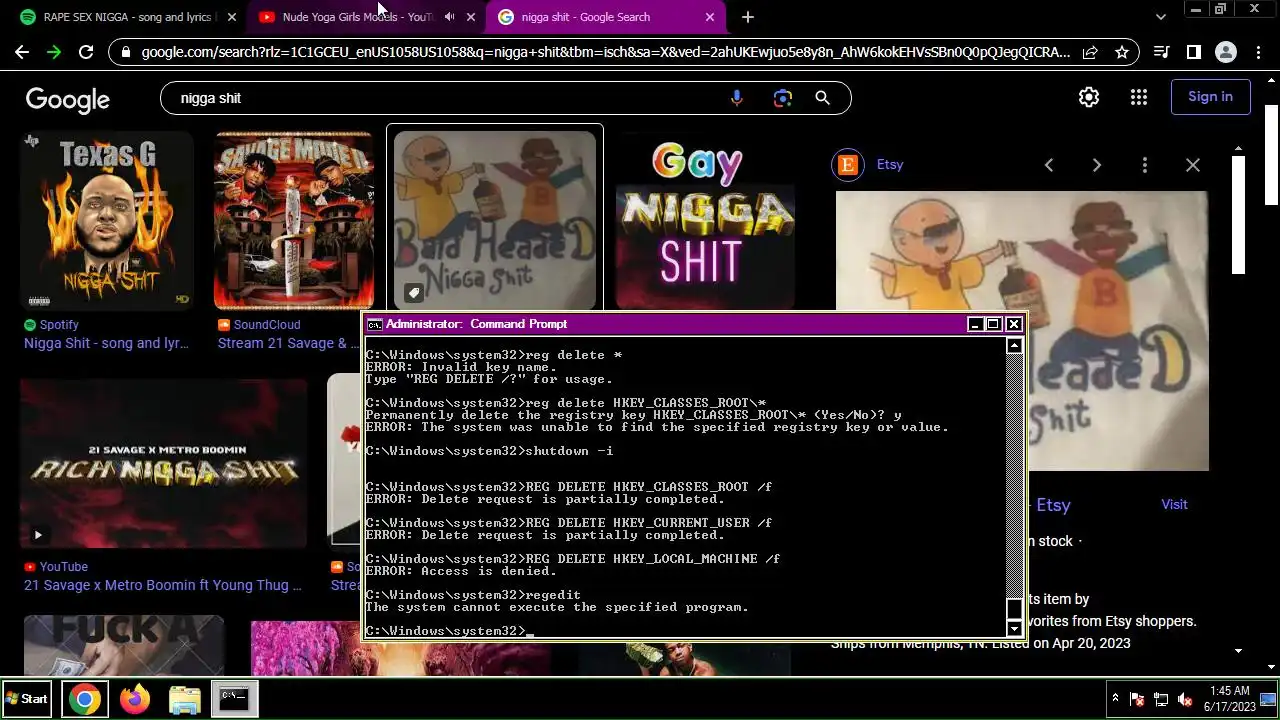
Task: Click the address bar URL
Action: click(x=605, y=52)
